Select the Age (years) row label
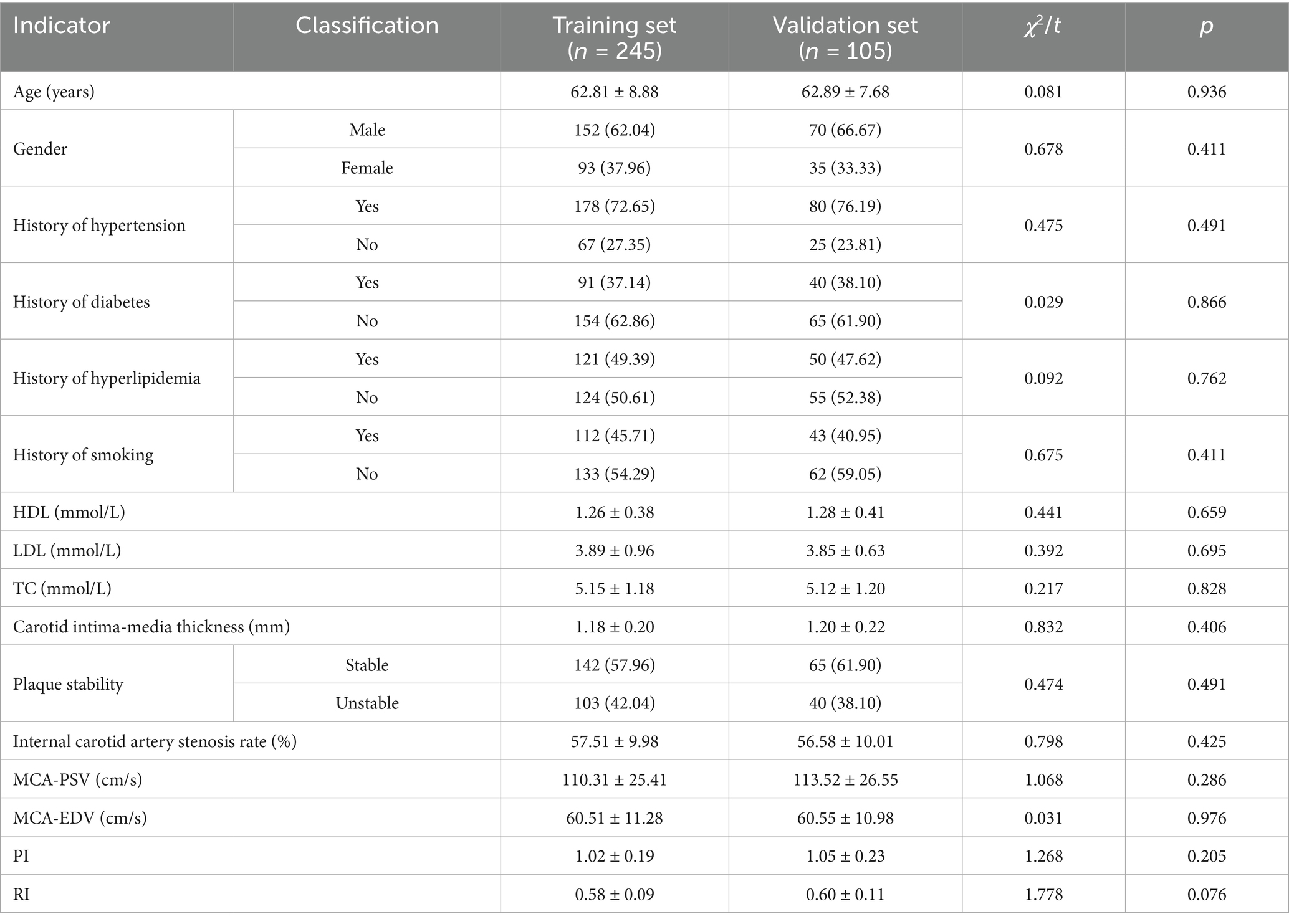Screen dimensions: 1289x924 point(54,92)
